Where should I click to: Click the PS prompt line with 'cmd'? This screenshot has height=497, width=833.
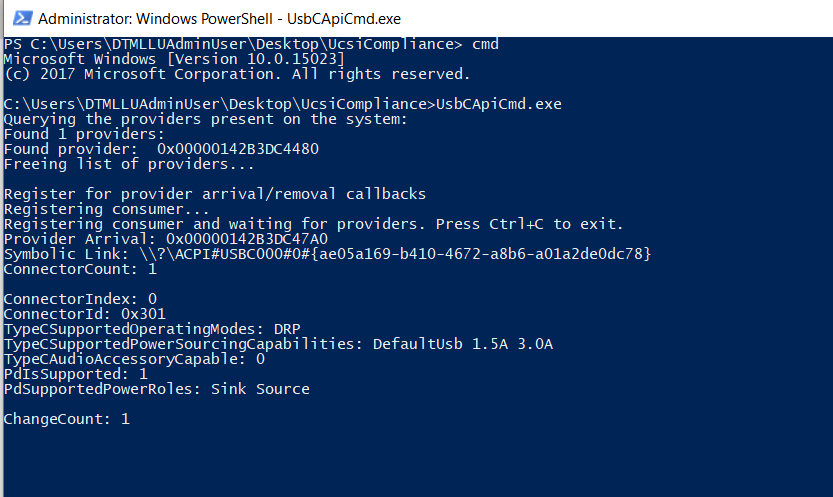coord(251,44)
